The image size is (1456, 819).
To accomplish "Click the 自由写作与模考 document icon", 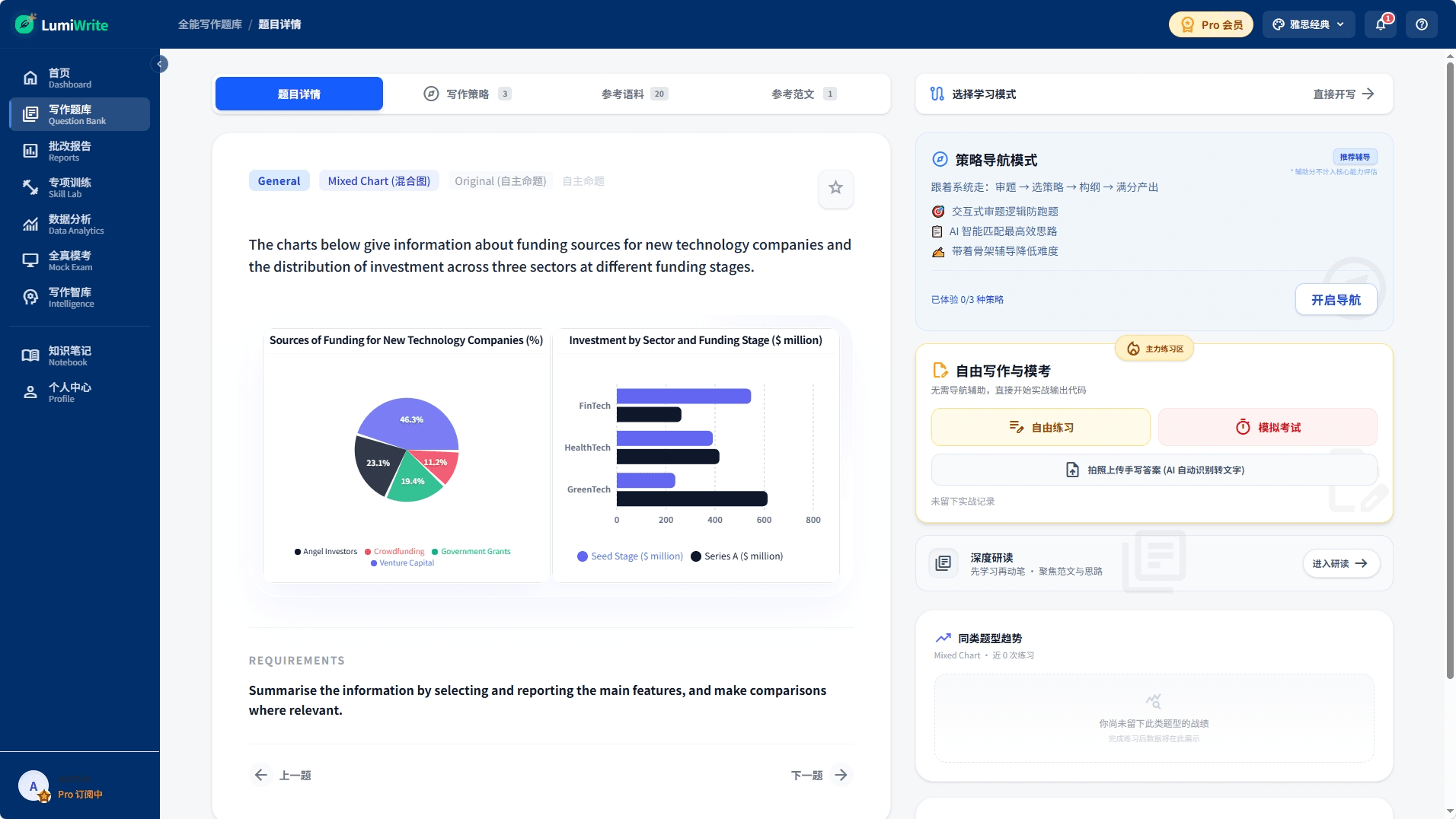I will click(x=940, y=370).
